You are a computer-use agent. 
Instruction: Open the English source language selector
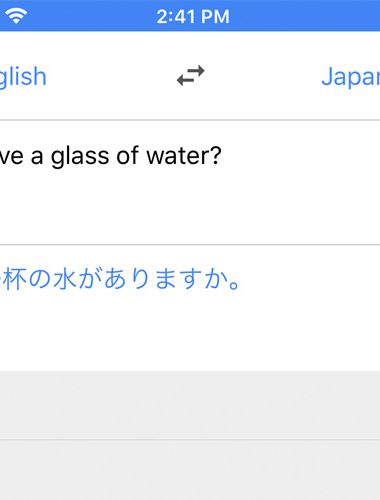click(x=23, y=77)
